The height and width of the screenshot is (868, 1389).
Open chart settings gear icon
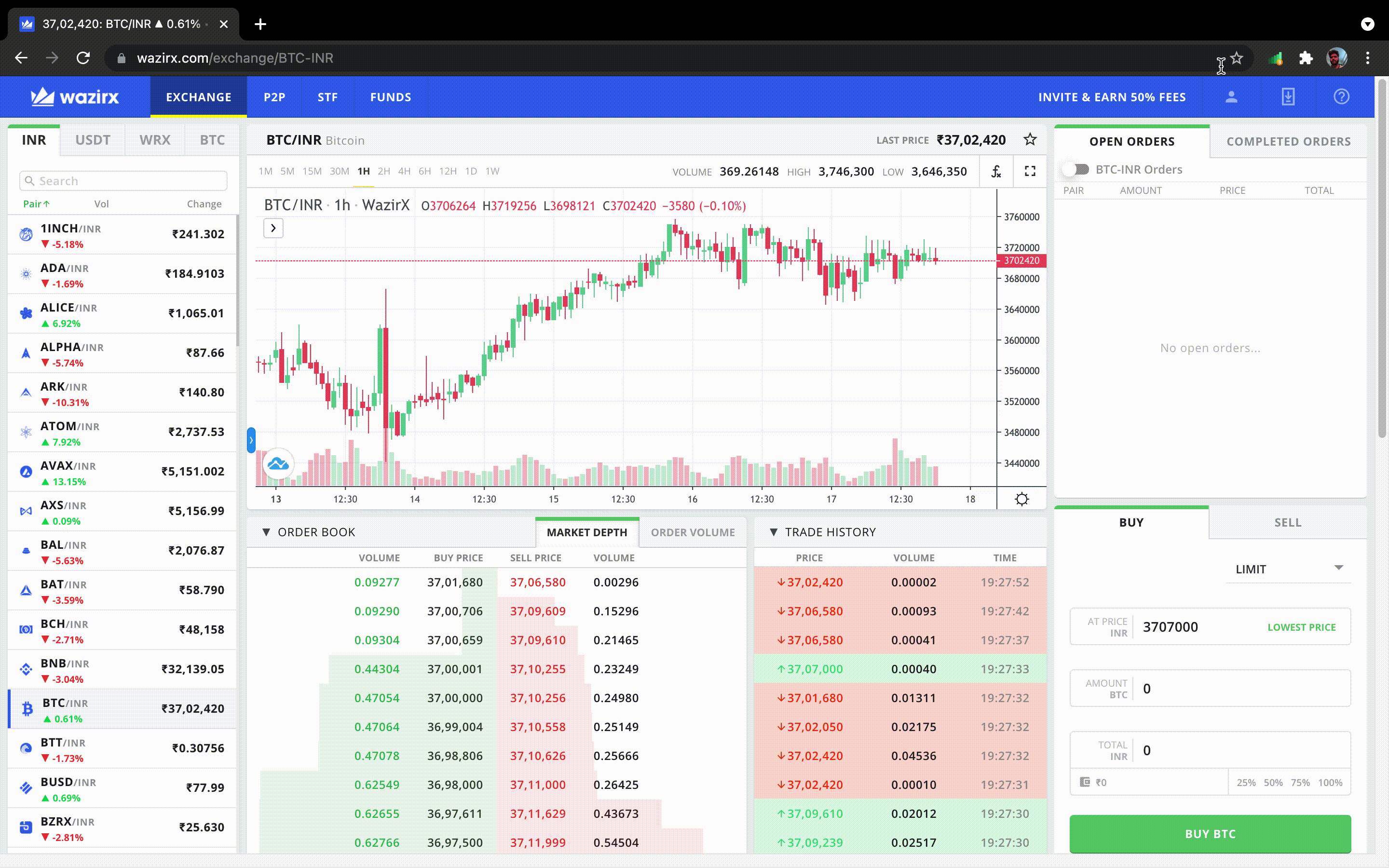(1021, 499)
